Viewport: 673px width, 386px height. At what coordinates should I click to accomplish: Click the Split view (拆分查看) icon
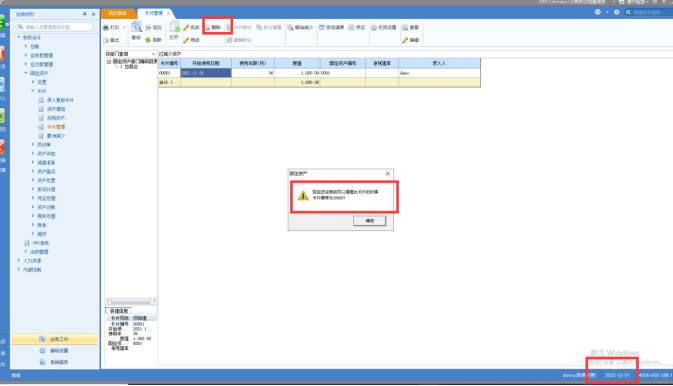tap(259, 27)
